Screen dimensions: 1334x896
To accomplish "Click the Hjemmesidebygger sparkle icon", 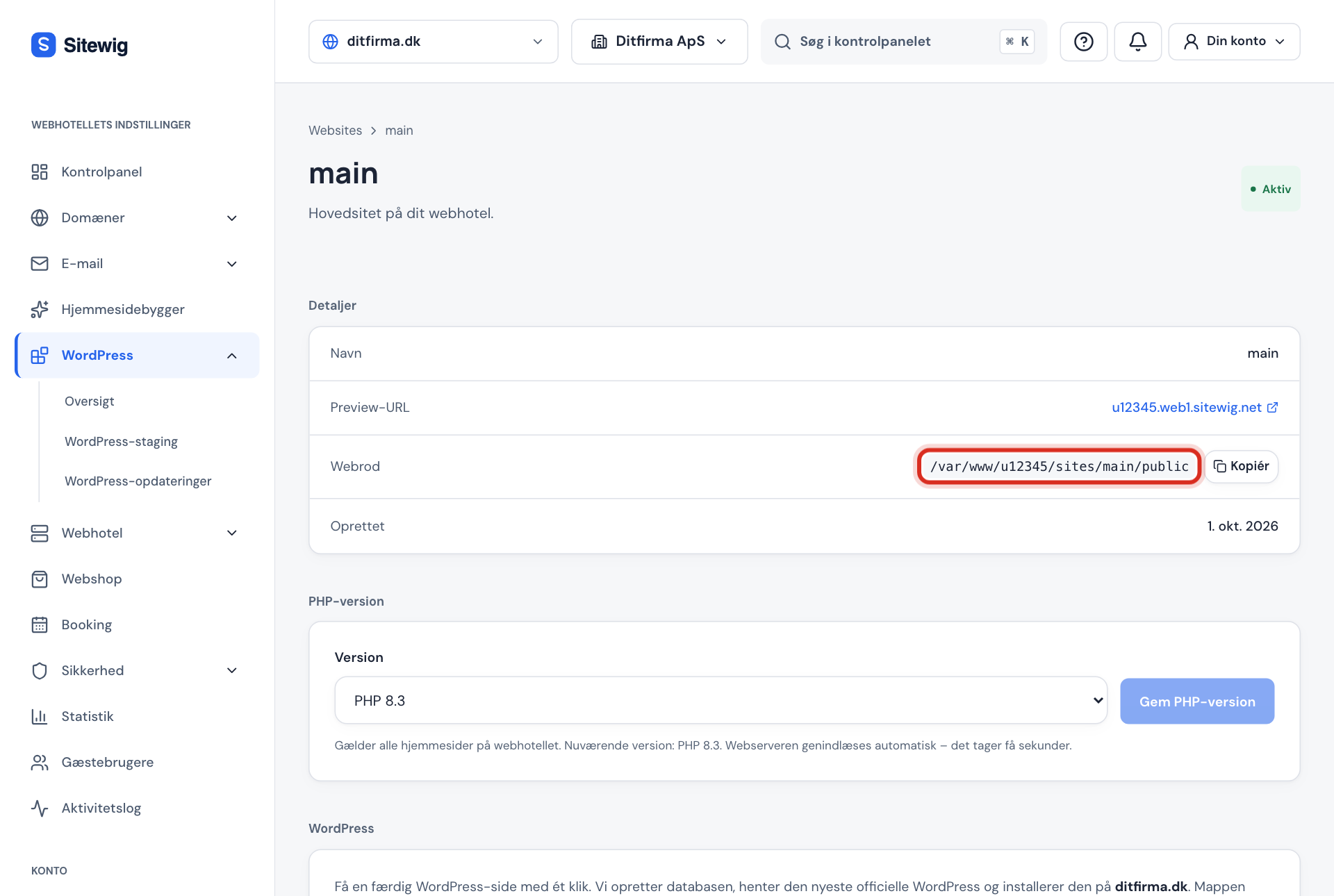I will tap(40, 309).
